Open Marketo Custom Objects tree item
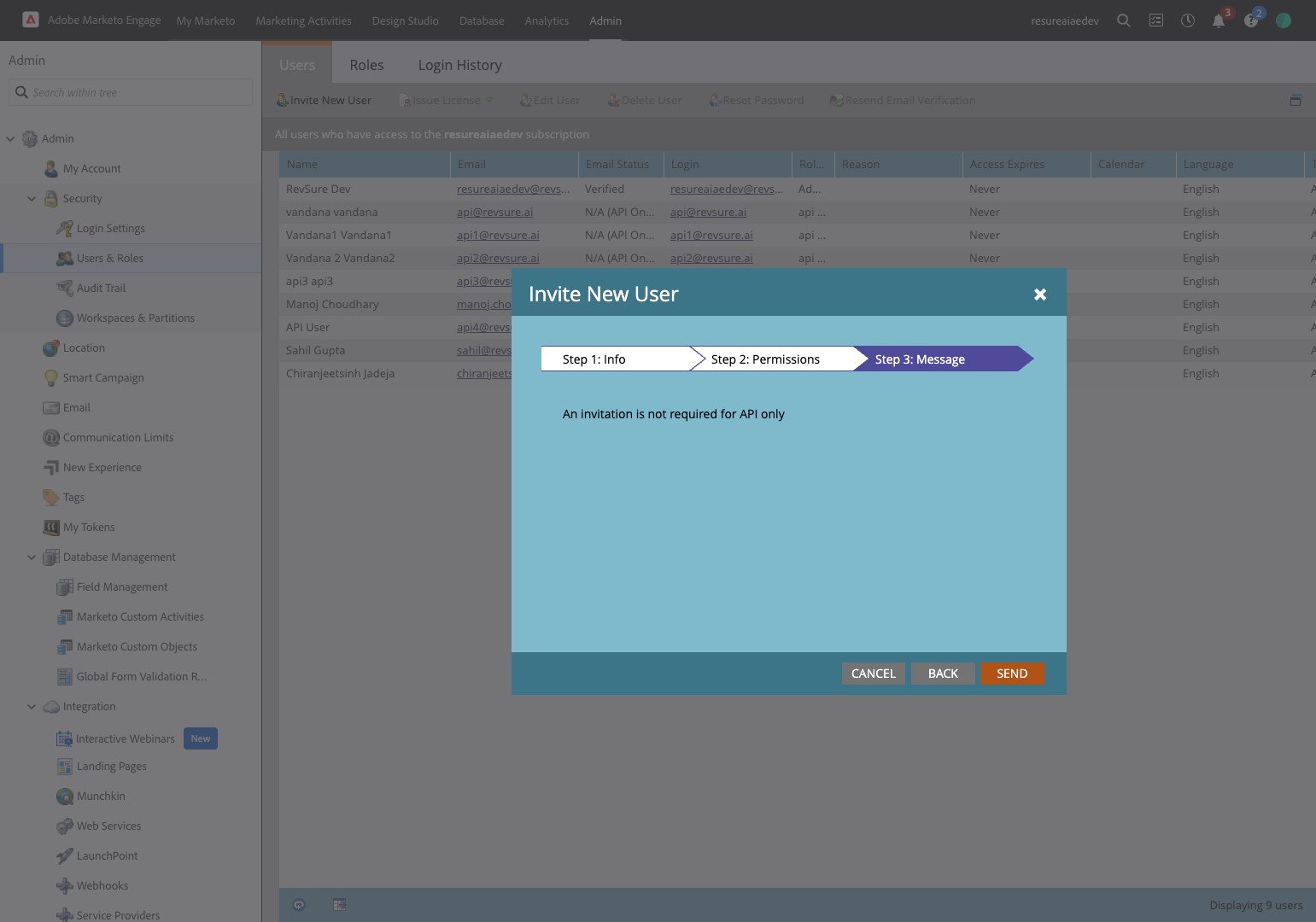 (x=137, y=646)
